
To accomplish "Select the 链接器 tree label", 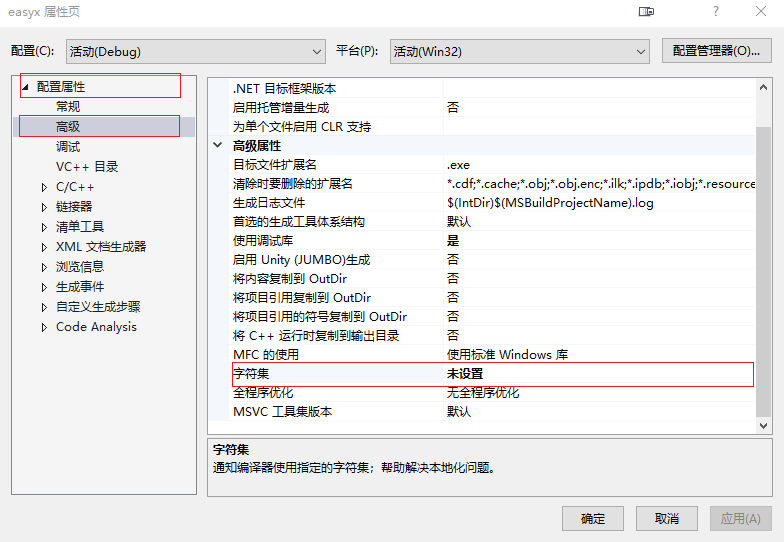I will tap(74, 206).
